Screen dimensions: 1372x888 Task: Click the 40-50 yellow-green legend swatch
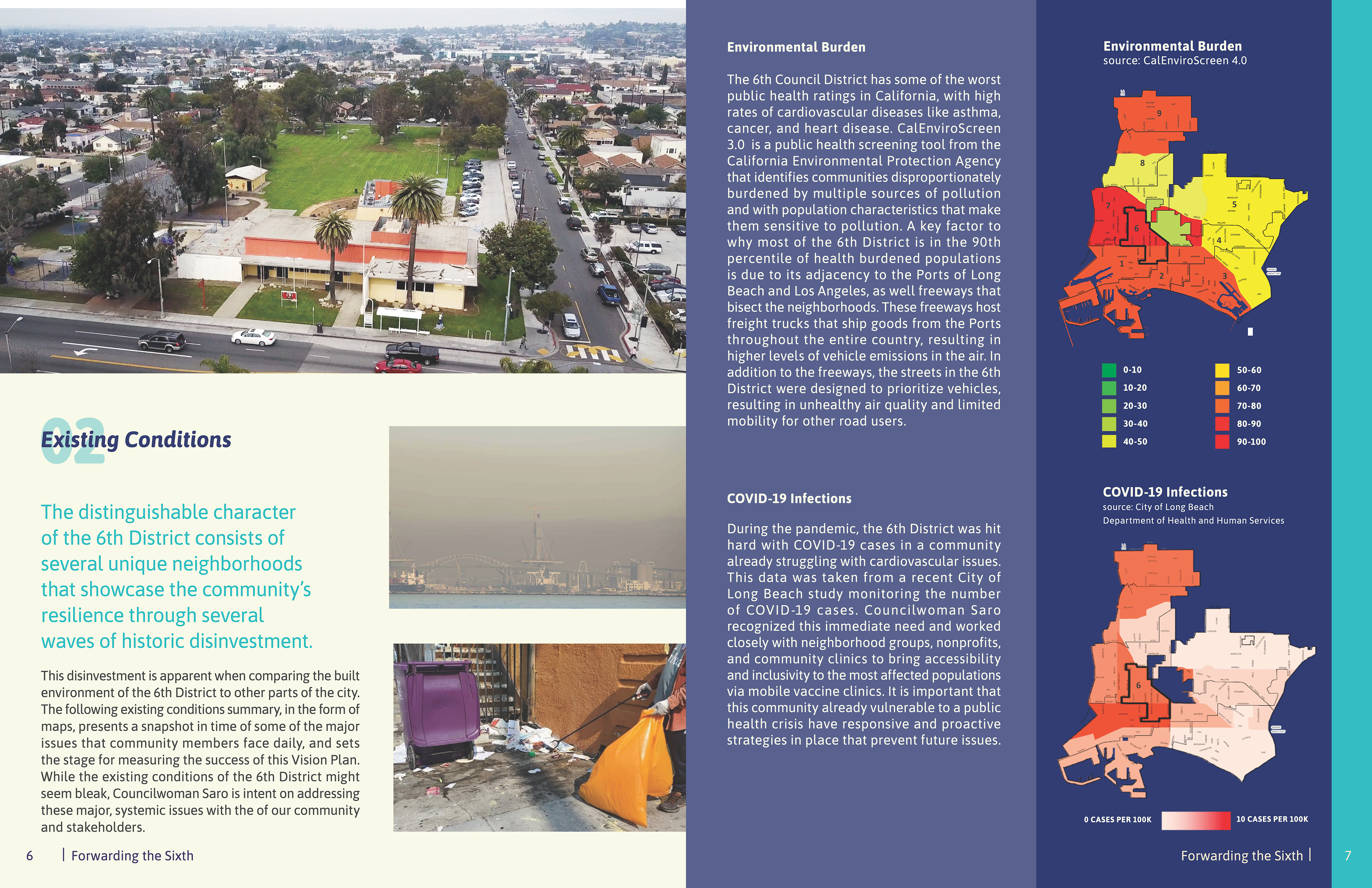[1109, 442]
